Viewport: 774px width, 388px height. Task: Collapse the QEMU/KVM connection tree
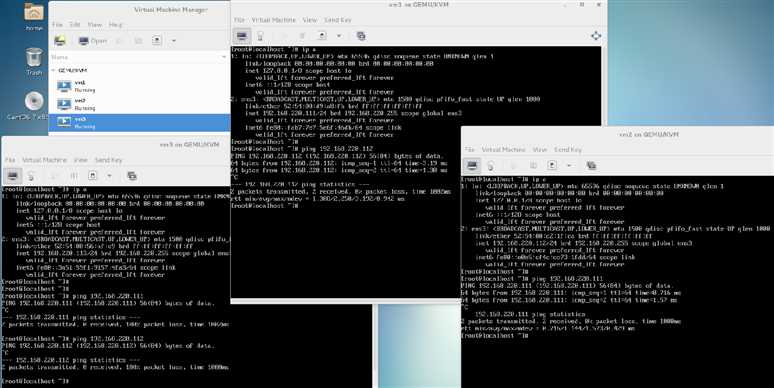coord(53,71)
